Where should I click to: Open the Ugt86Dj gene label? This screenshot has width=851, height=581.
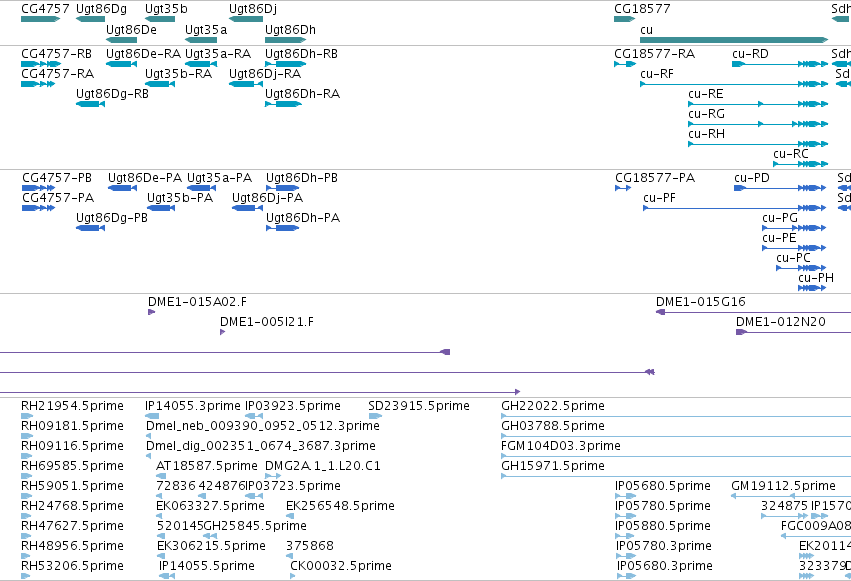click(x=252, y=9)
